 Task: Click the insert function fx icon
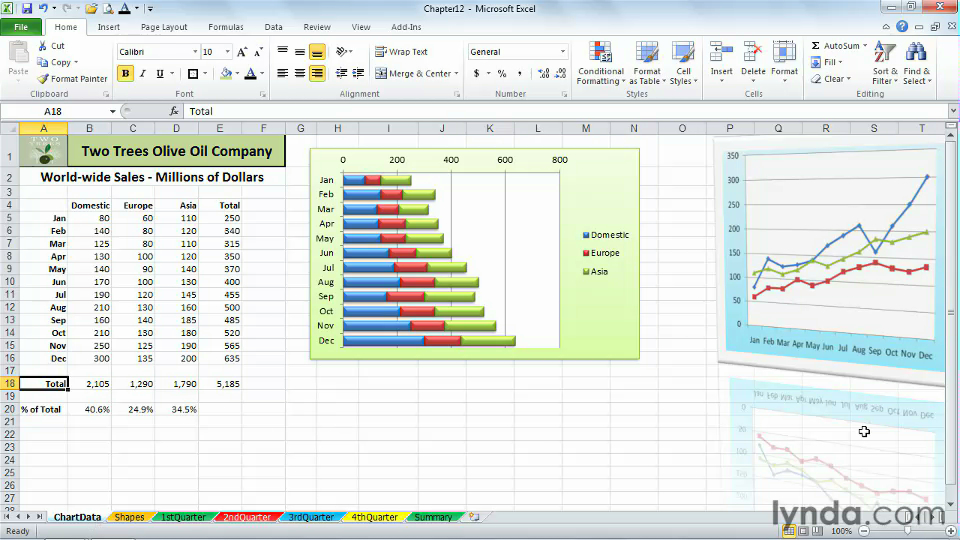click(x=174, y=111)
